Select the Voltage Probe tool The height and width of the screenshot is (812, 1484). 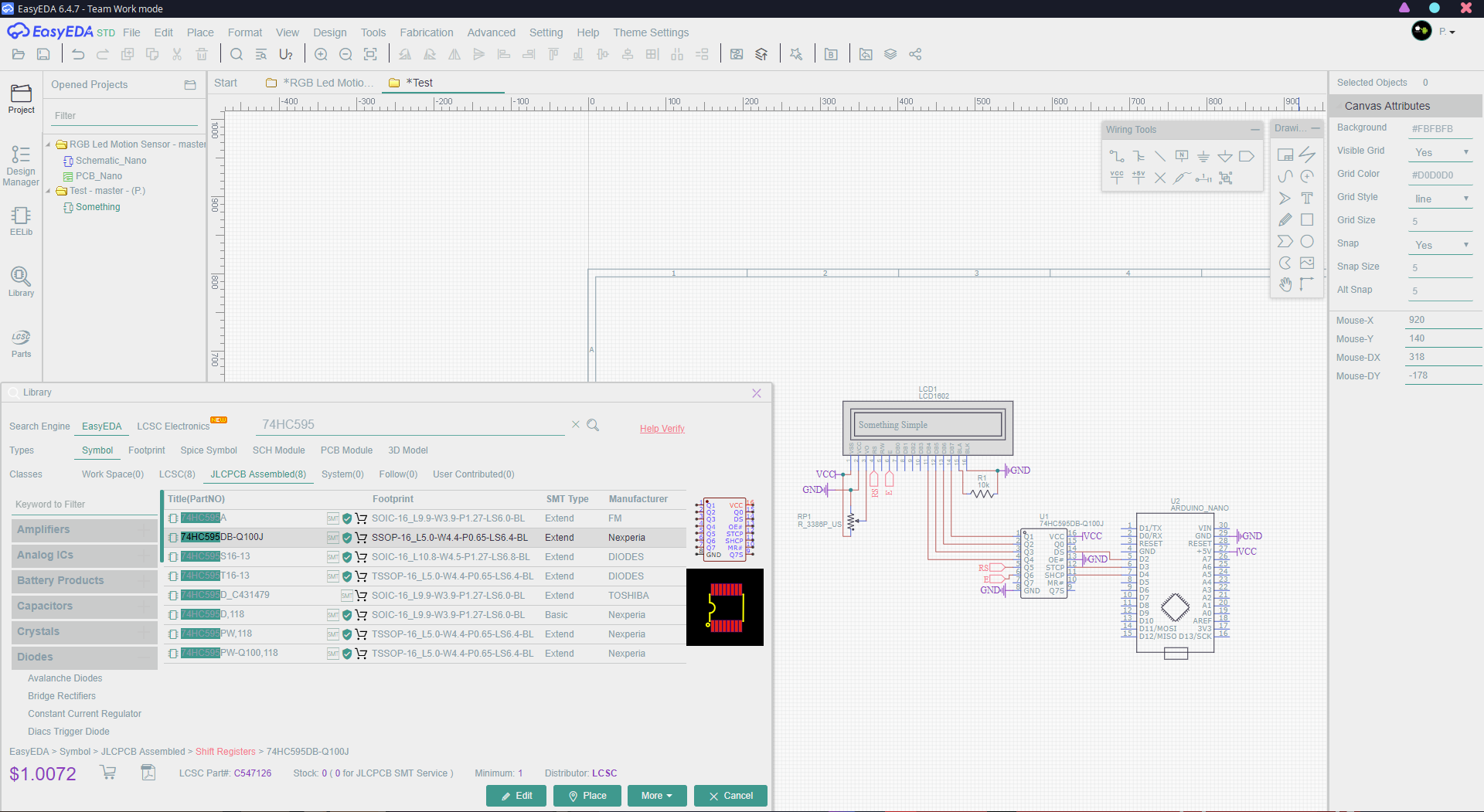point(1182,178)
